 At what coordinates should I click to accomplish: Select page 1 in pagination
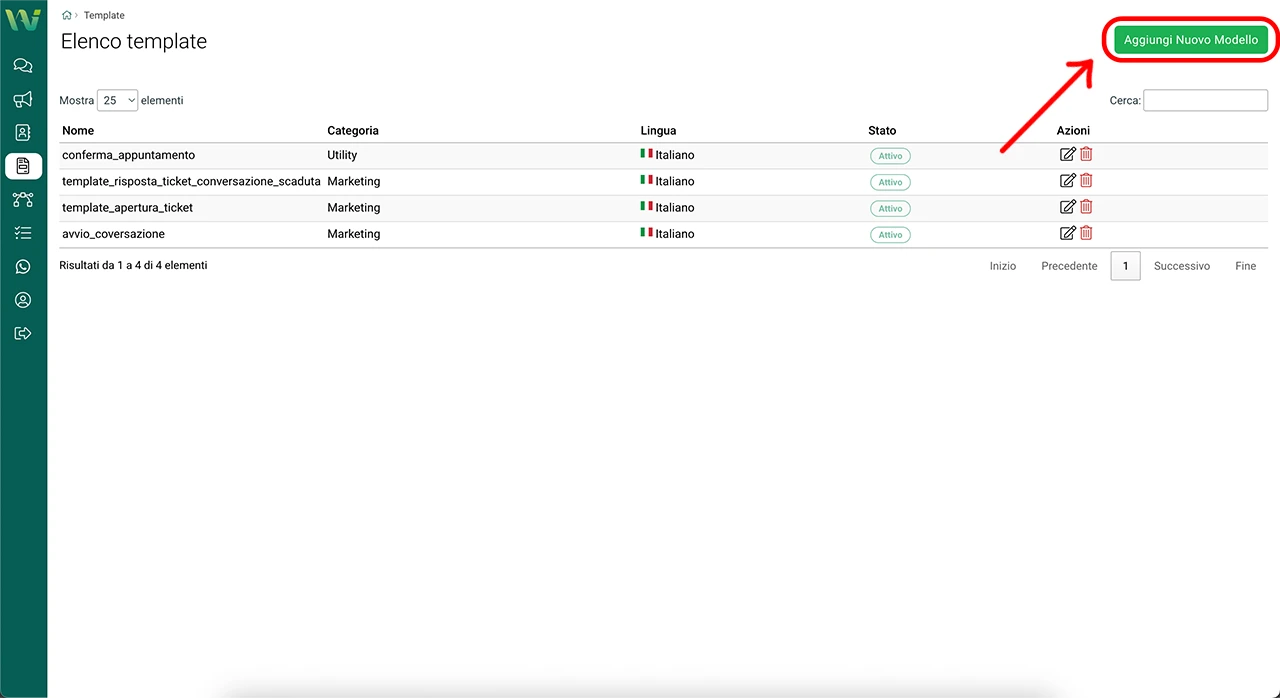pyautogui.click(x=1126, y=266)
